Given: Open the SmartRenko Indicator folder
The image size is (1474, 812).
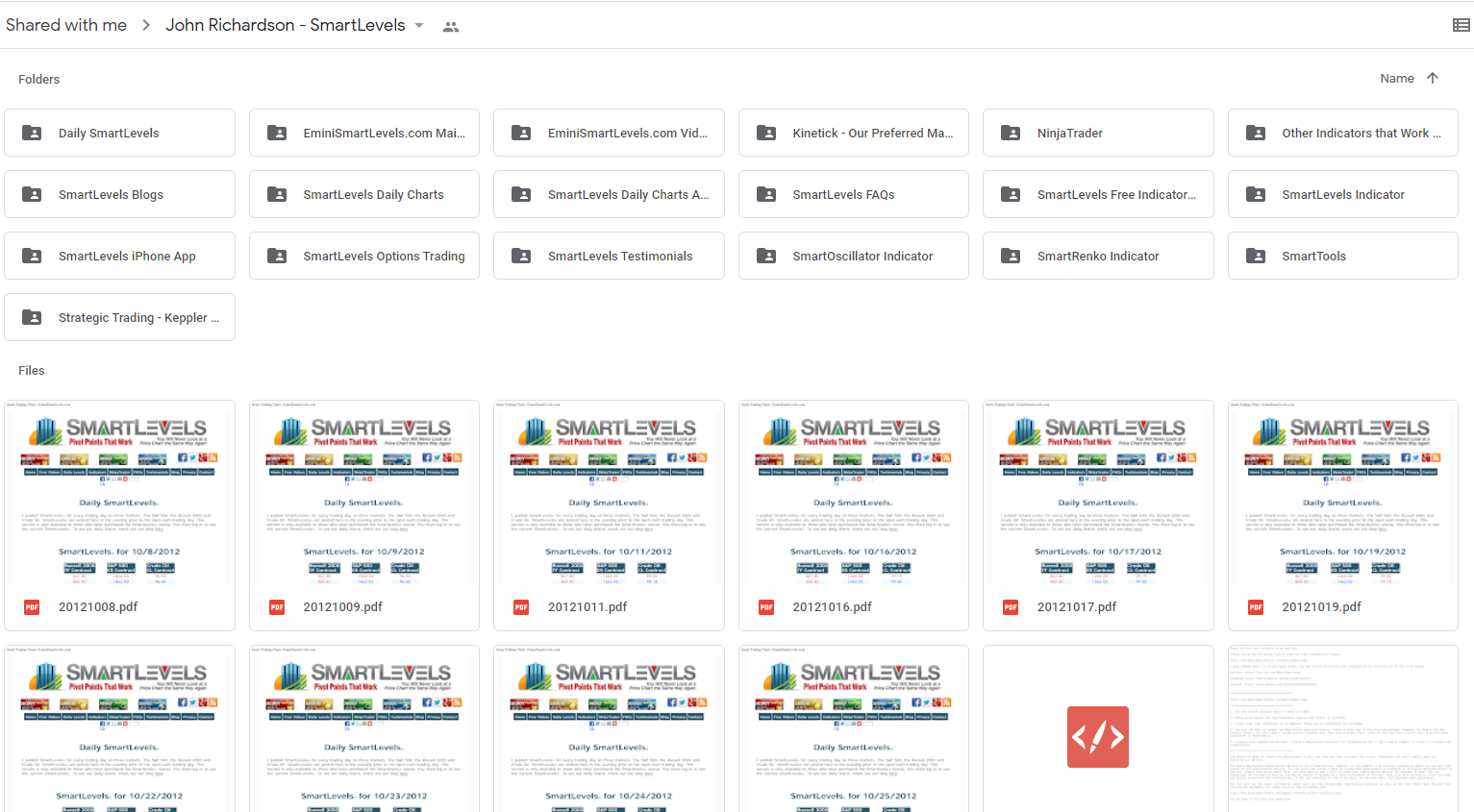Looking at the screenshot, I should click(1098, 256).
